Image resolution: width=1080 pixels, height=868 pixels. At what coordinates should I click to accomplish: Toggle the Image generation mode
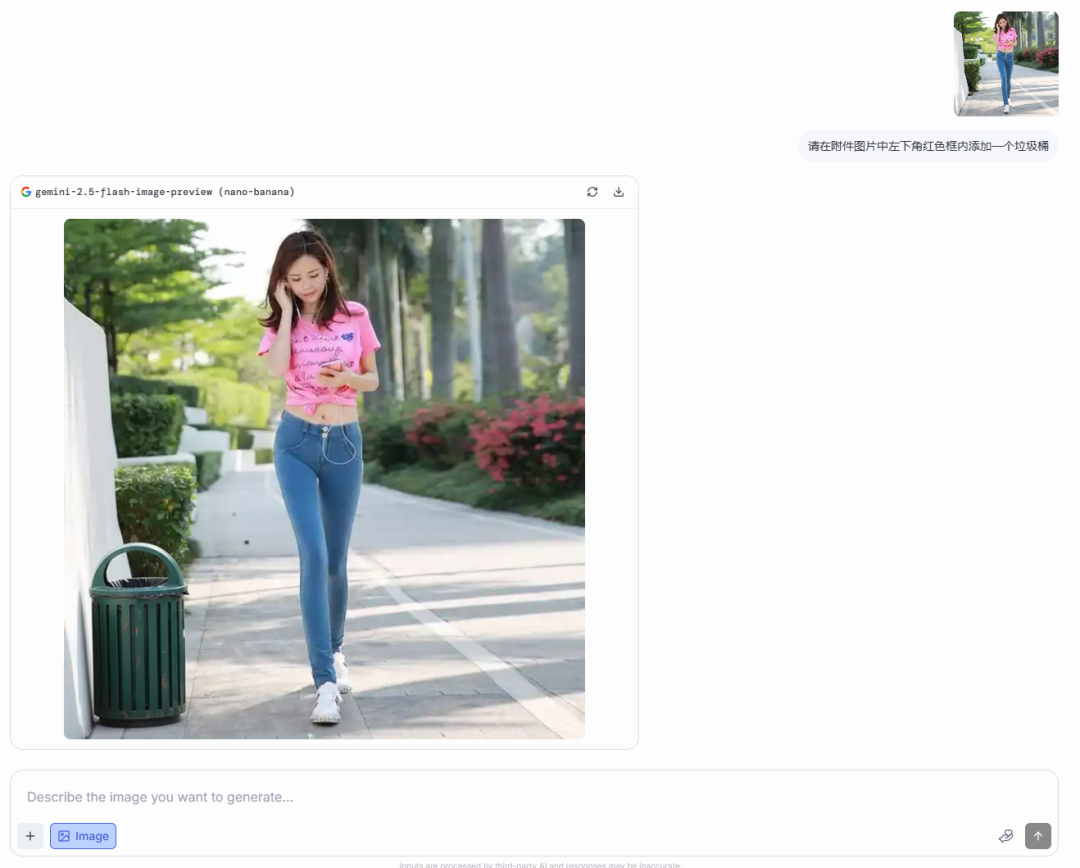click(83, 836)
